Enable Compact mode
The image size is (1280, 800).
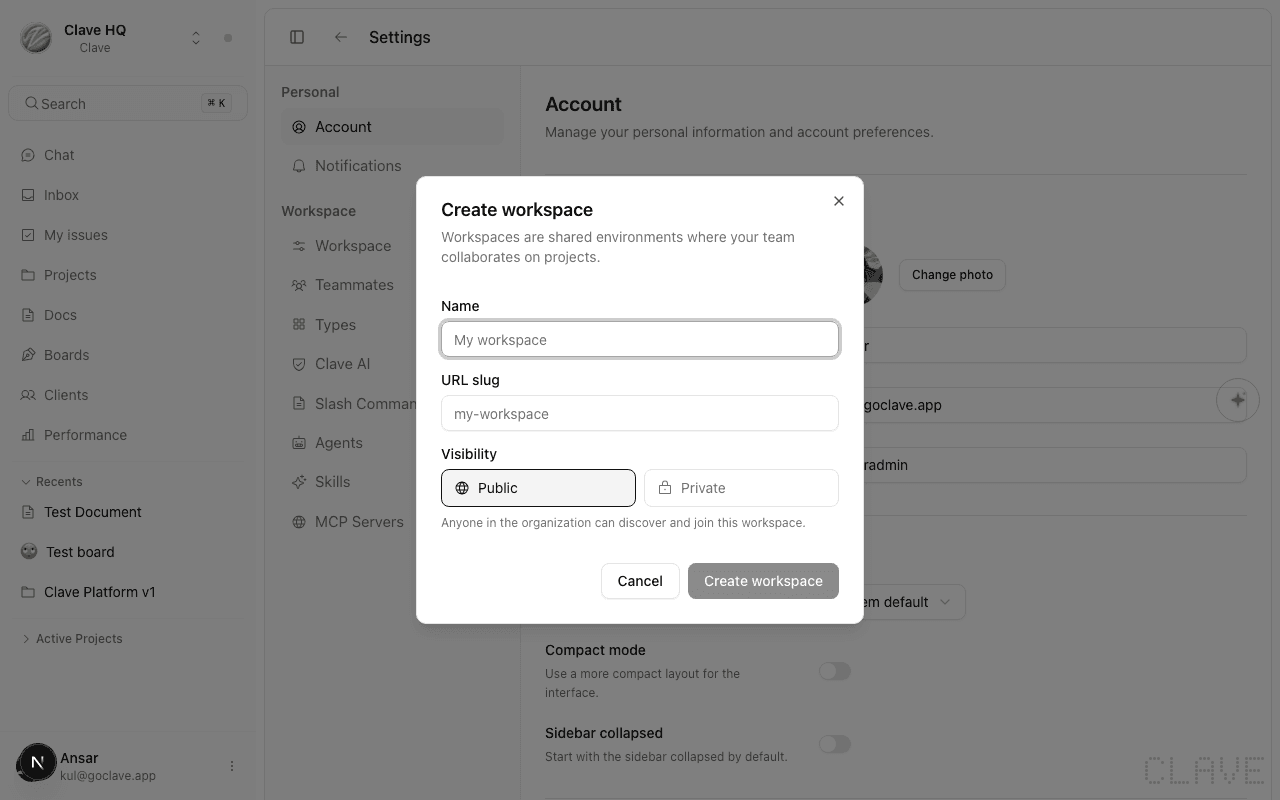(835, 671)
